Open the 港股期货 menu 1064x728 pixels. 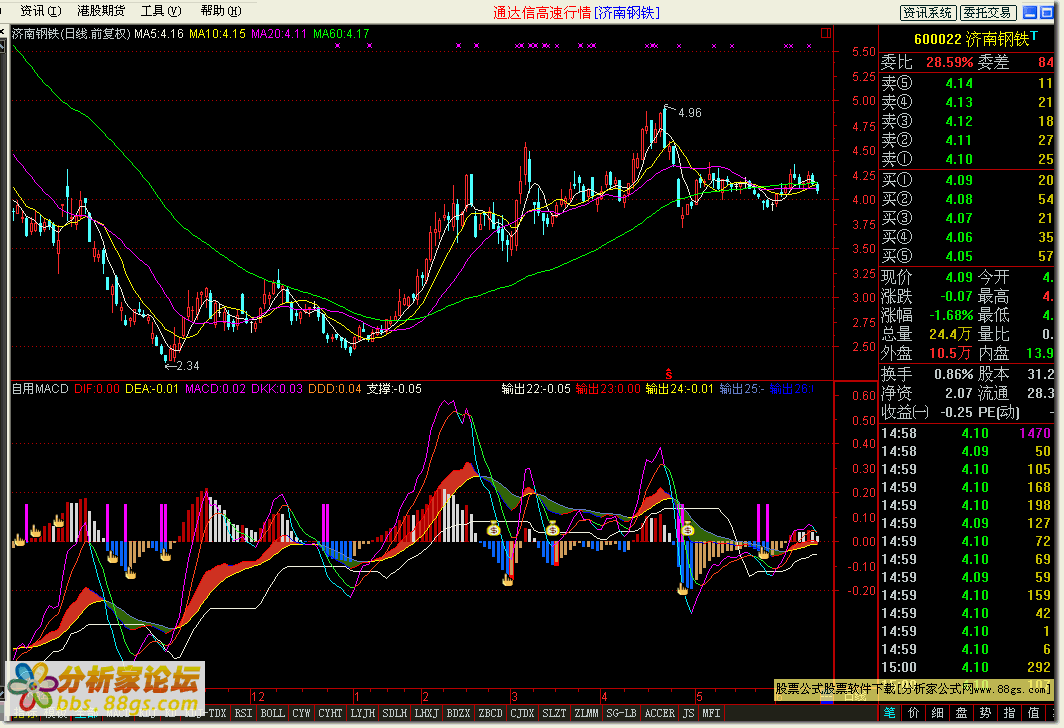pos(101,11)
